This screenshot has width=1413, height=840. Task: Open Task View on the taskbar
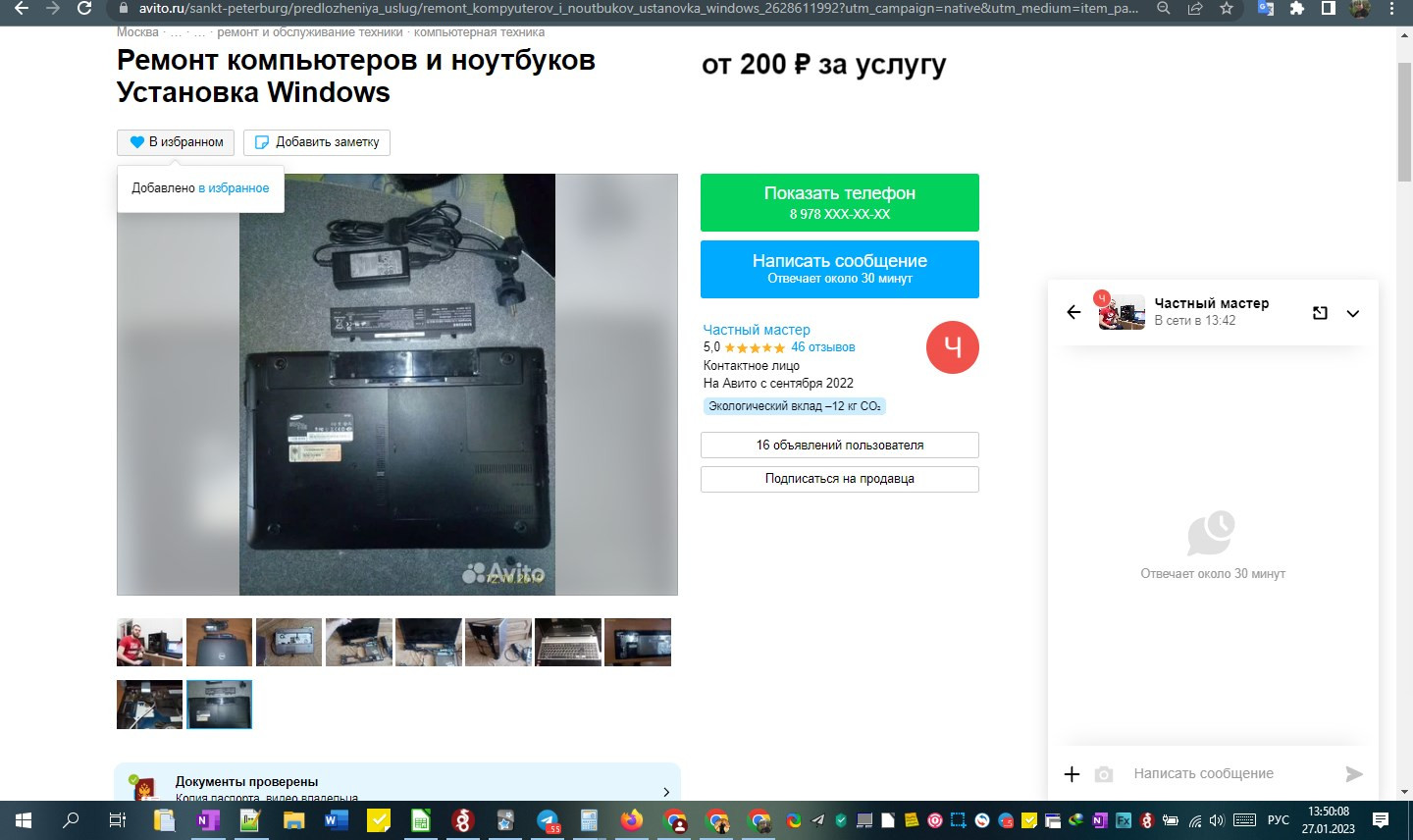117,820
